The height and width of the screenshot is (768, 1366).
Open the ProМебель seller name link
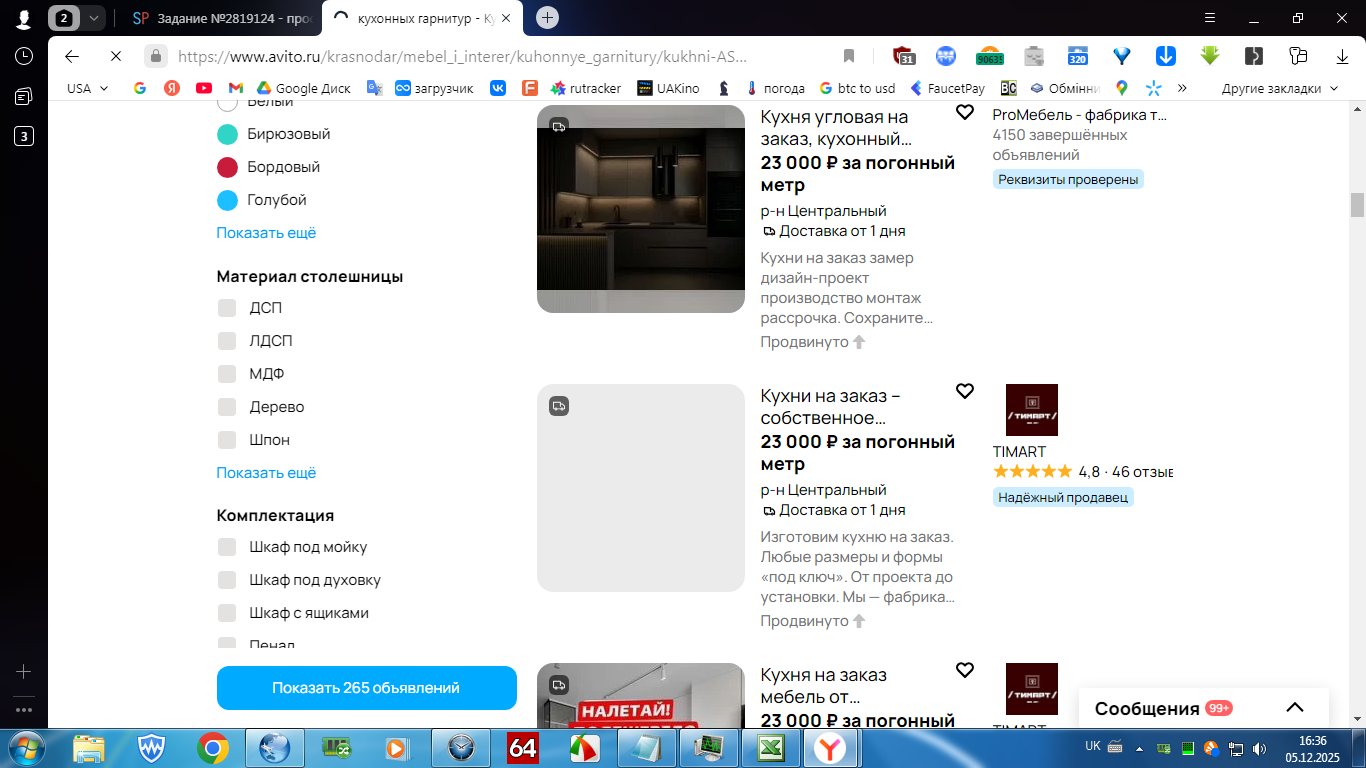coord(1079,114)
